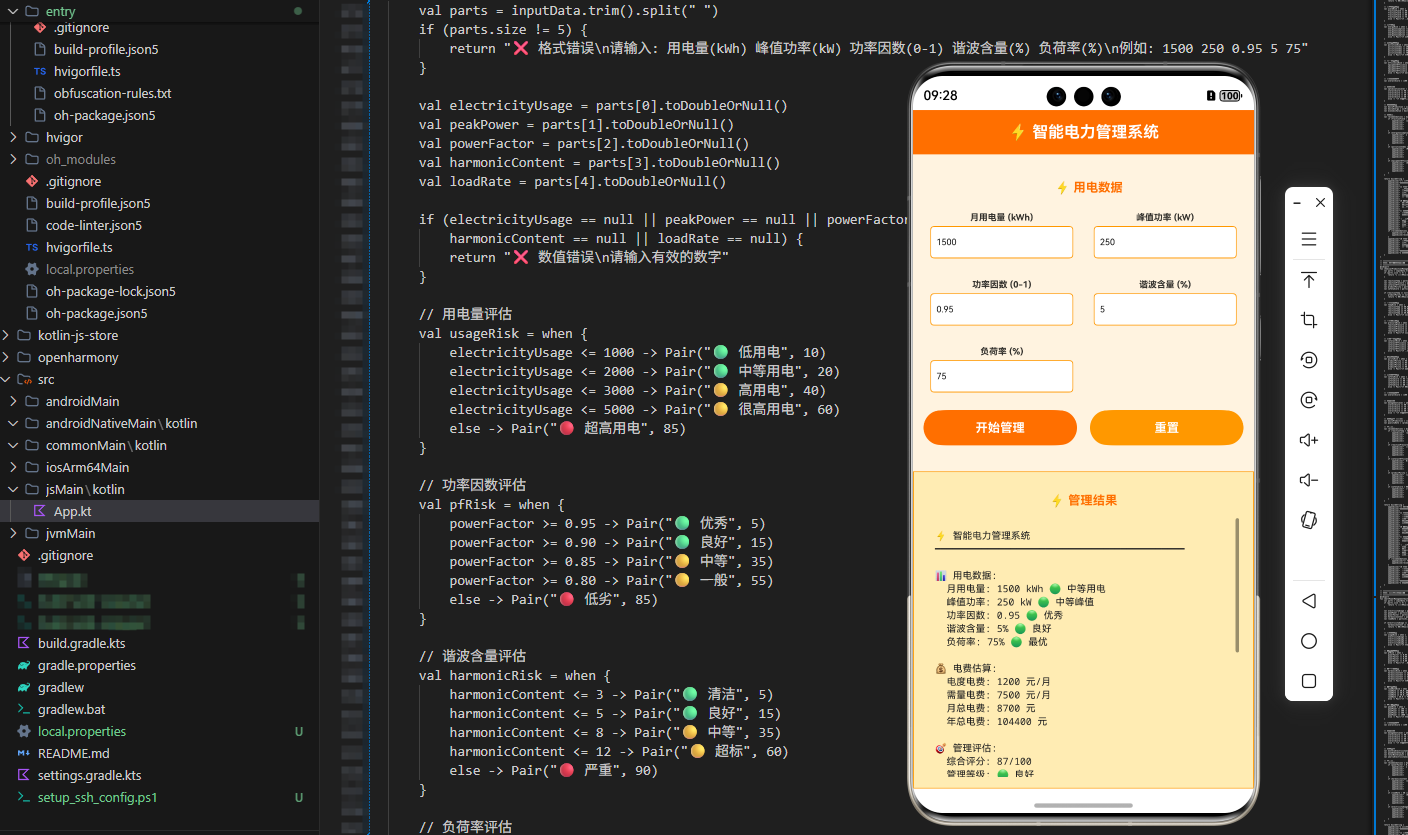Open the emulator toolbar hamburger menu
The width and height of the screenshot is (1408, 835).
(1308, 240)
